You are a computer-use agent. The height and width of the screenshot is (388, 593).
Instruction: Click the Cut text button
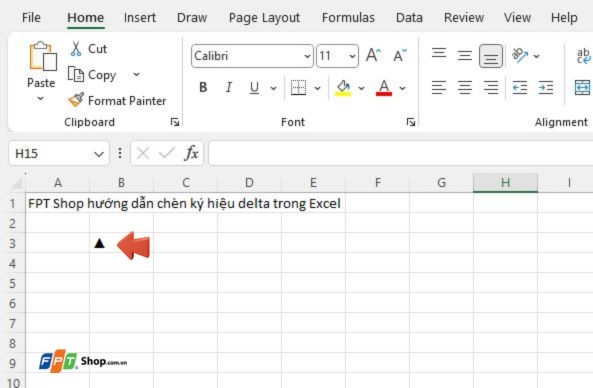(x=97, y=49)
